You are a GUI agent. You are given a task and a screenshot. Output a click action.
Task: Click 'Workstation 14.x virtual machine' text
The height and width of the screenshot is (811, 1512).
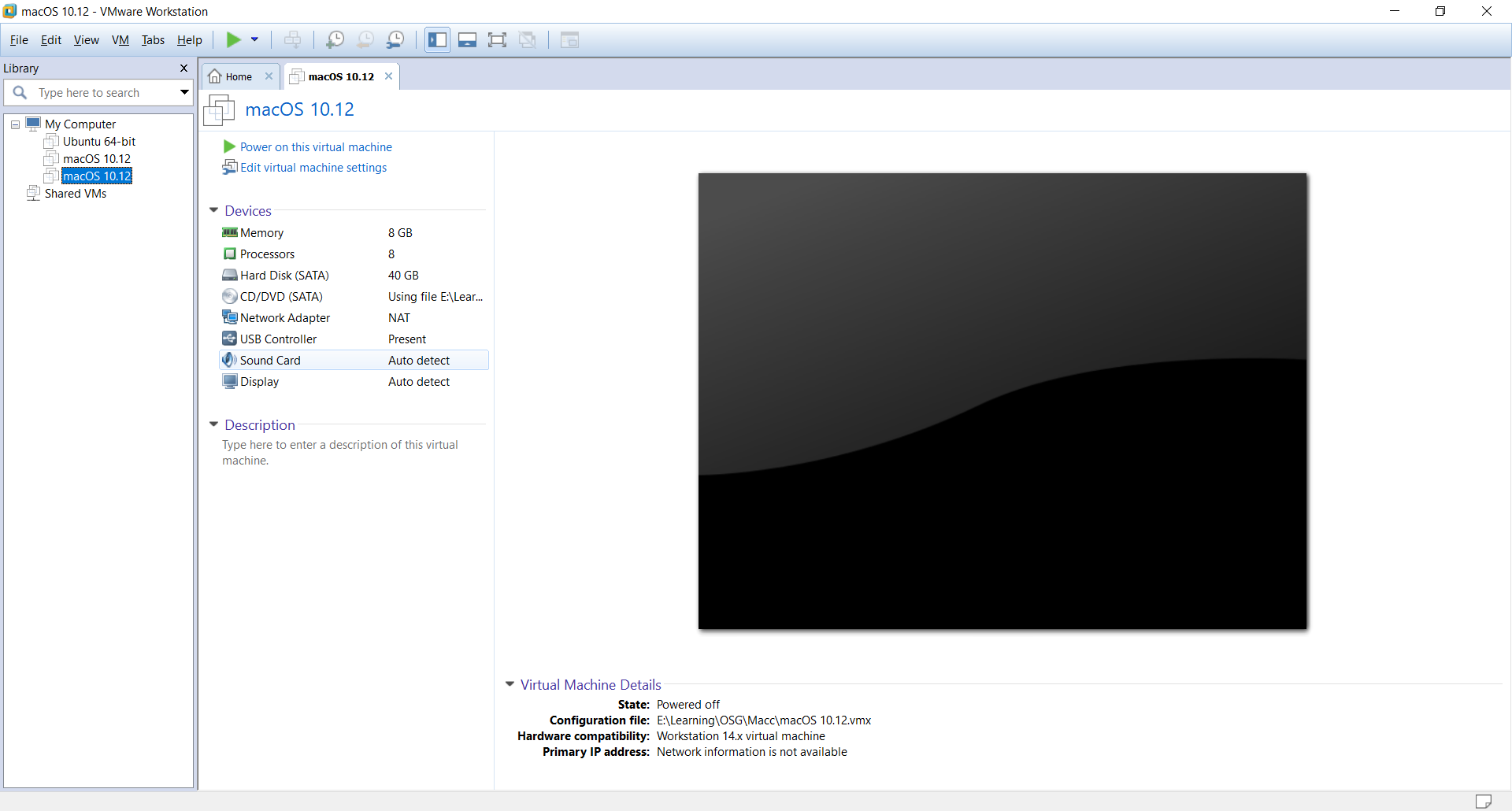741,736
